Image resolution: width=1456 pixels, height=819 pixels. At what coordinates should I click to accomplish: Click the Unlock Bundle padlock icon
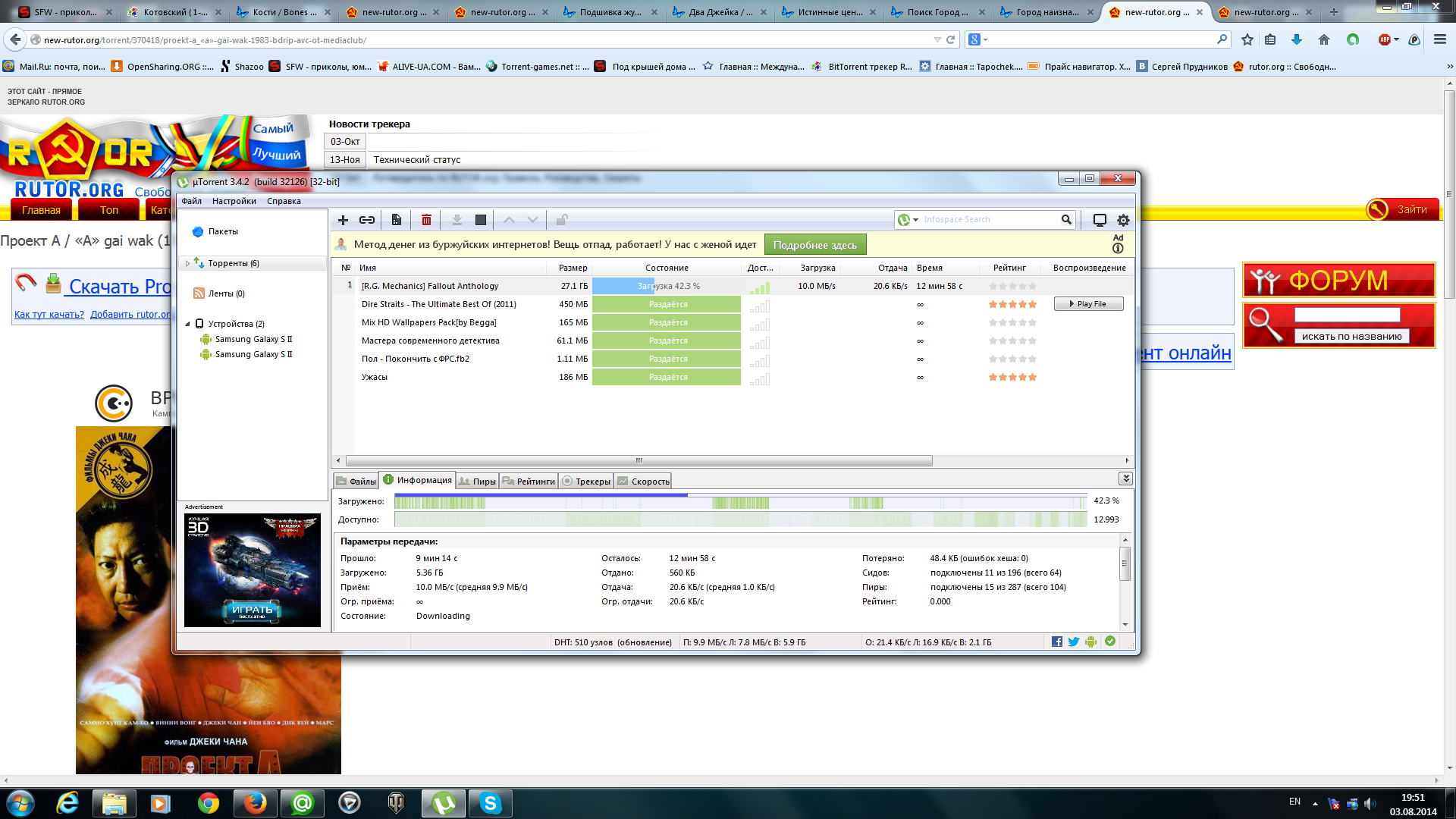pos(562,220)
